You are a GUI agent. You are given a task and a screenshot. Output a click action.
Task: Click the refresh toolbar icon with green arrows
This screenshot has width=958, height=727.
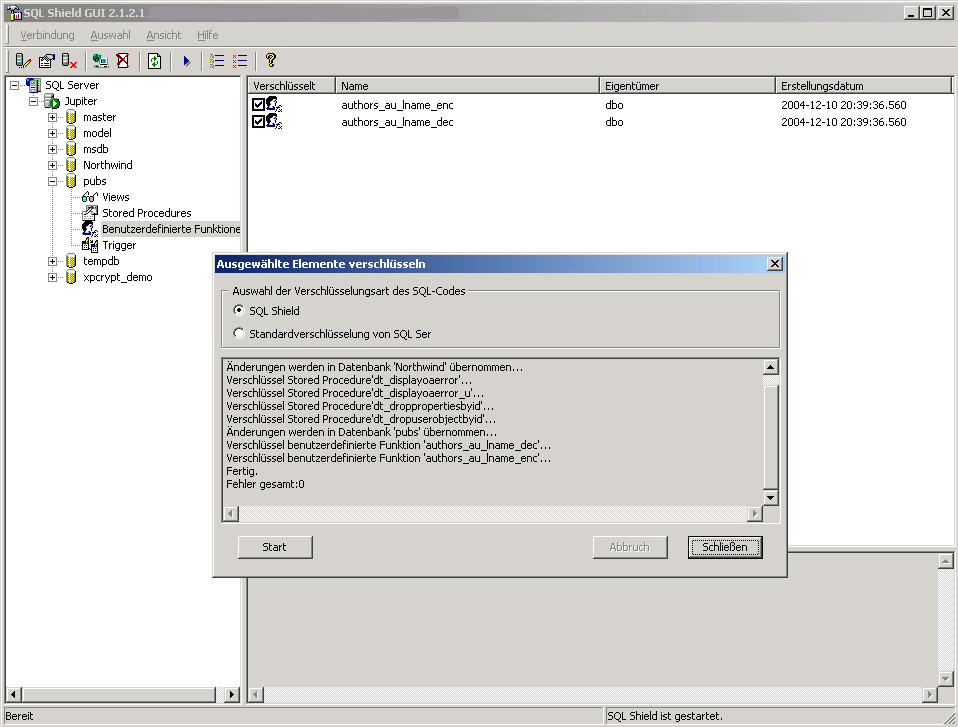(x=155, y=61)
